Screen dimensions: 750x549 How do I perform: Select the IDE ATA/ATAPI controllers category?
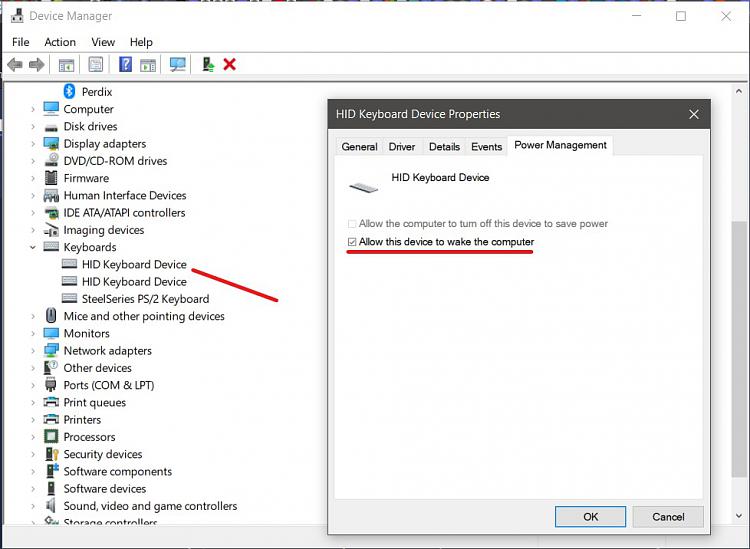[x=124, y=213]
